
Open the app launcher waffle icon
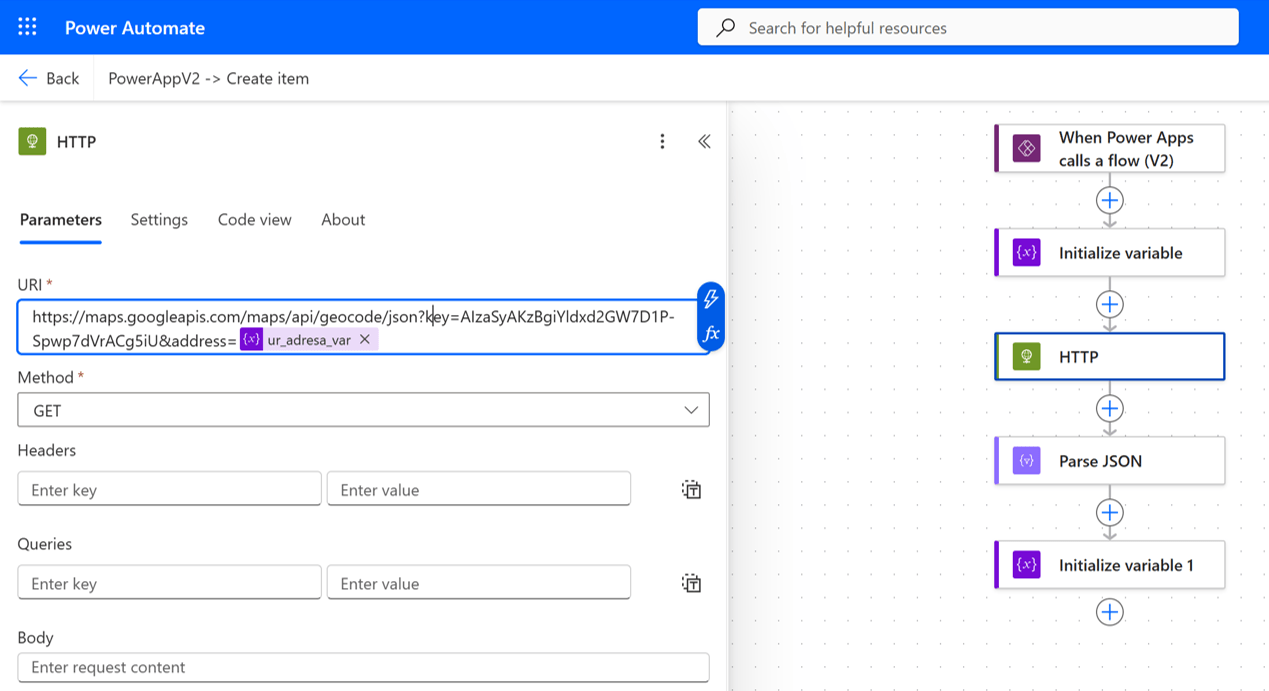[27, 27]
